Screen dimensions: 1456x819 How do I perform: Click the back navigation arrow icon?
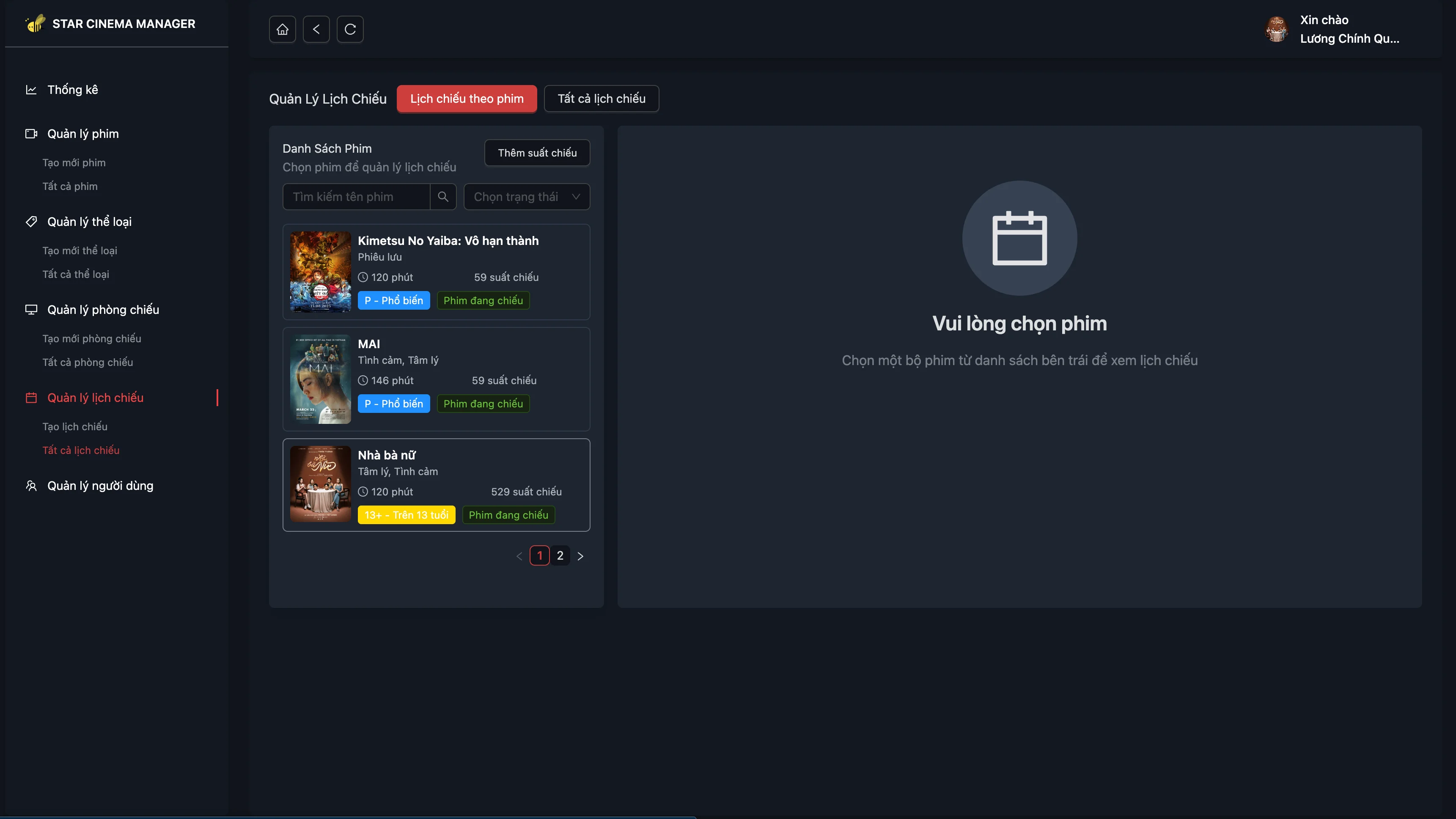coord(316,29)
